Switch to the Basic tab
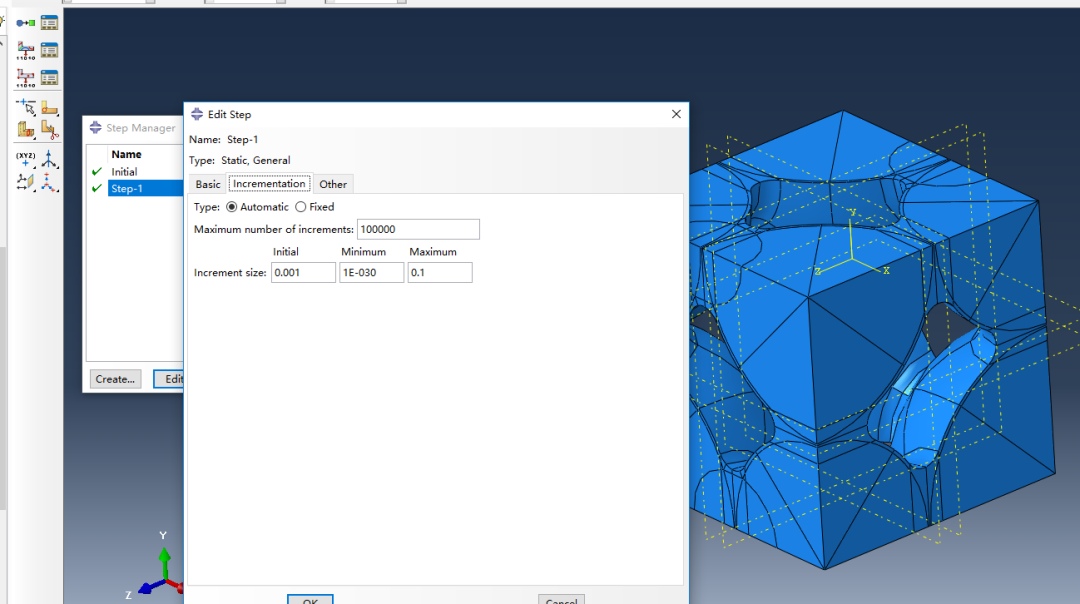 [x=207, y=185]
